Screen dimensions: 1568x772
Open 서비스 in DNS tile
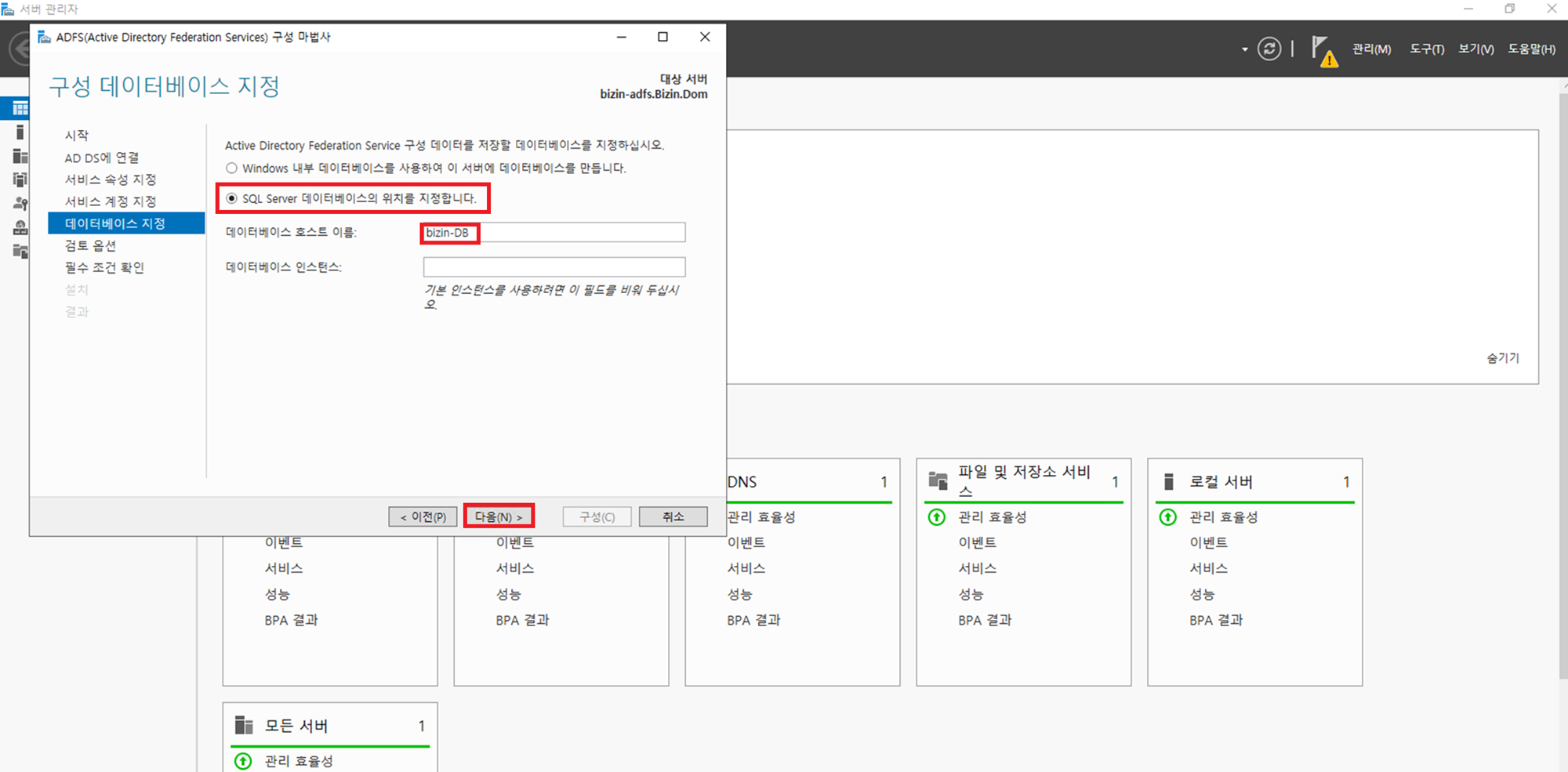click(746, 568)
